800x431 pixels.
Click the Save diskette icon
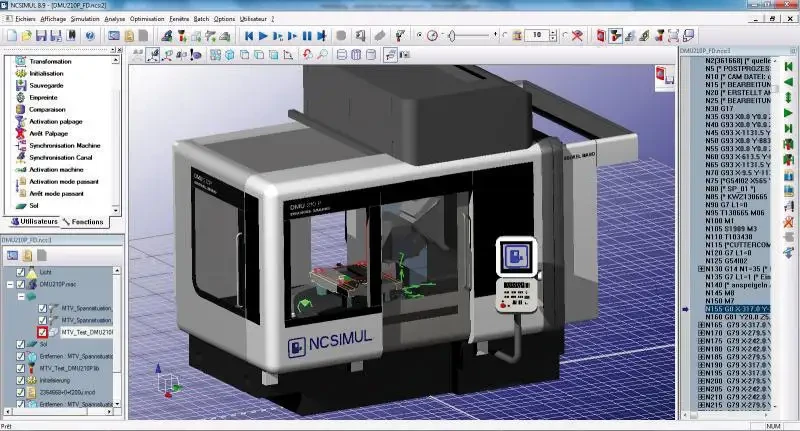tap(41, 36)
